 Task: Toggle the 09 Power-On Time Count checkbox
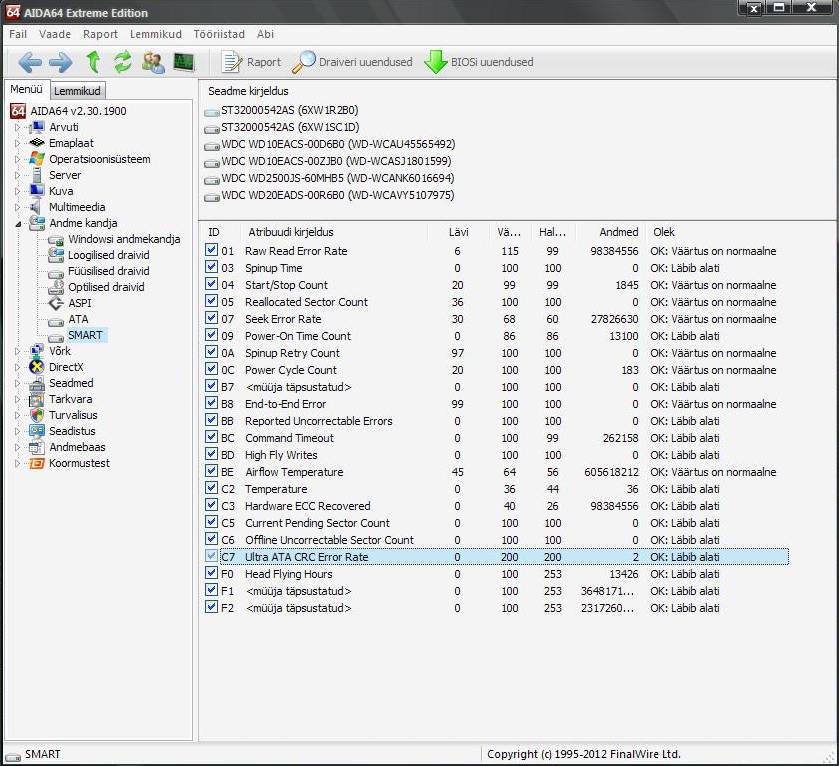point(211,335)
